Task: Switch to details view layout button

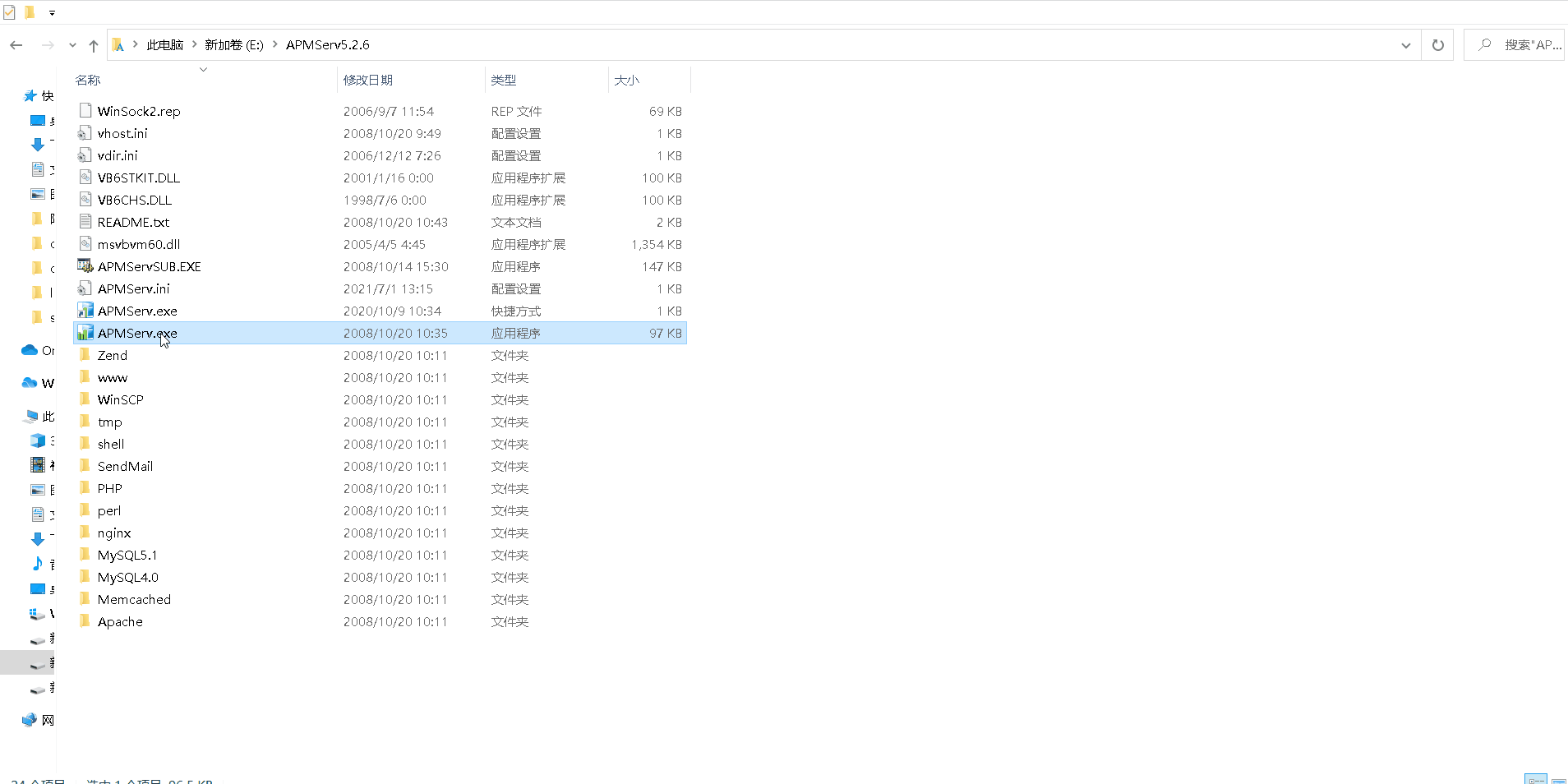Action: point(1536,778)
